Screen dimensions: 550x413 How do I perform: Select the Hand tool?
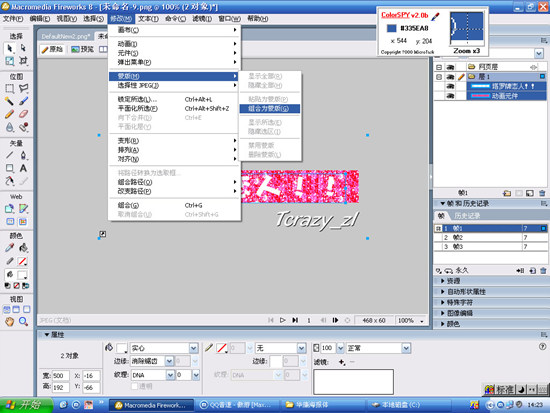coord(9,321)
